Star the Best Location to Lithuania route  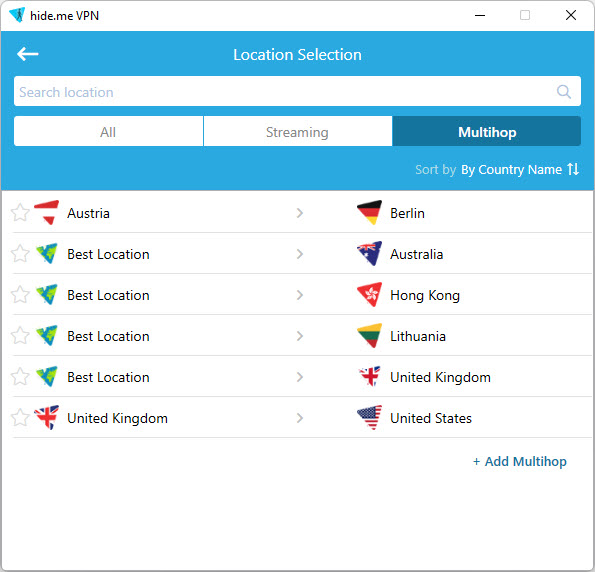click(20, 336)
